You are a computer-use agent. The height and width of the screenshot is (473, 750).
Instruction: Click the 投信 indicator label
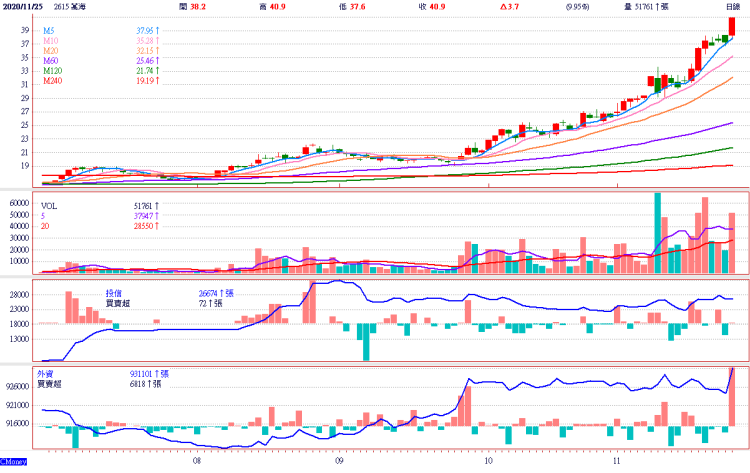pos(116,294)
